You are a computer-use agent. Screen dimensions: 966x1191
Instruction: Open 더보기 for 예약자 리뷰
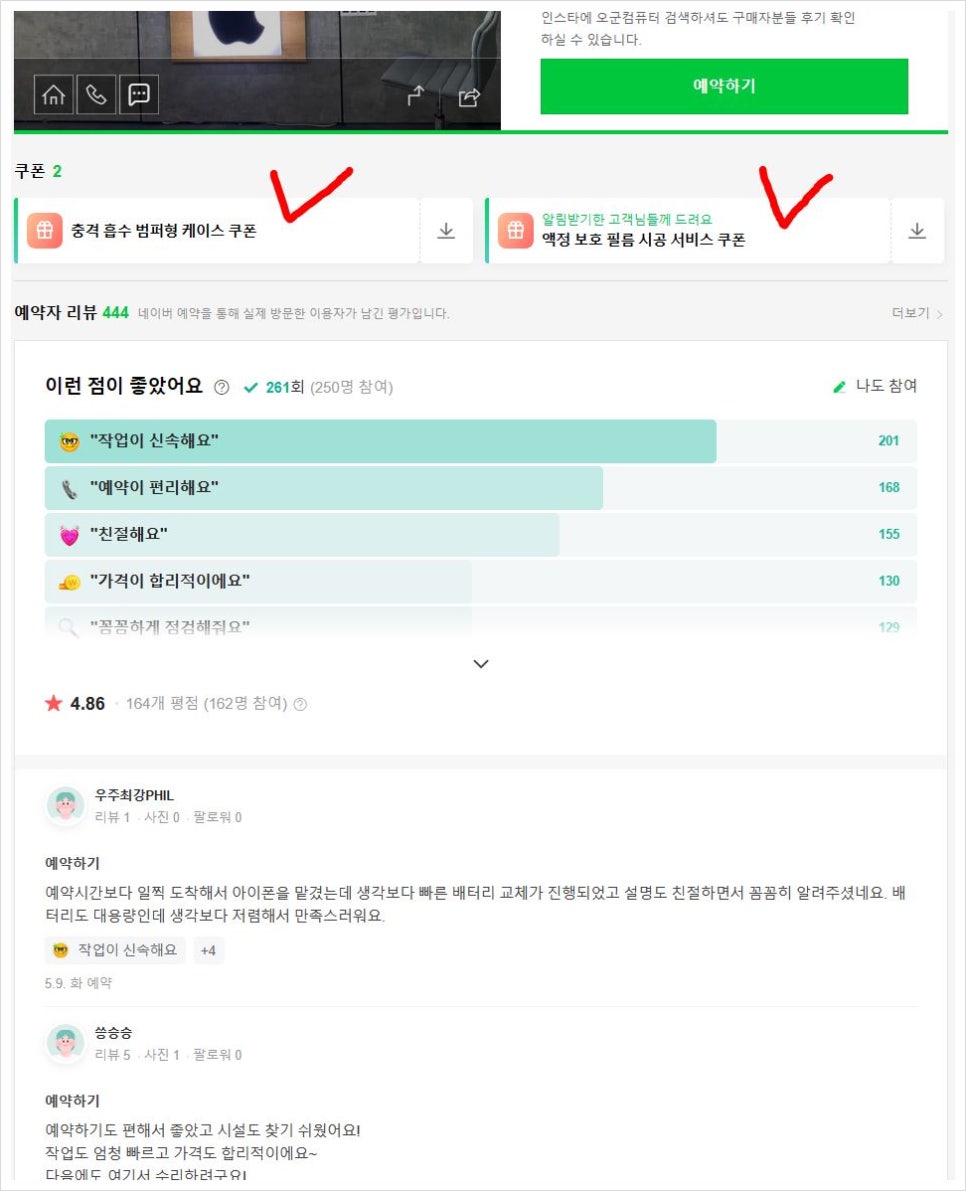tap(917, 313)
